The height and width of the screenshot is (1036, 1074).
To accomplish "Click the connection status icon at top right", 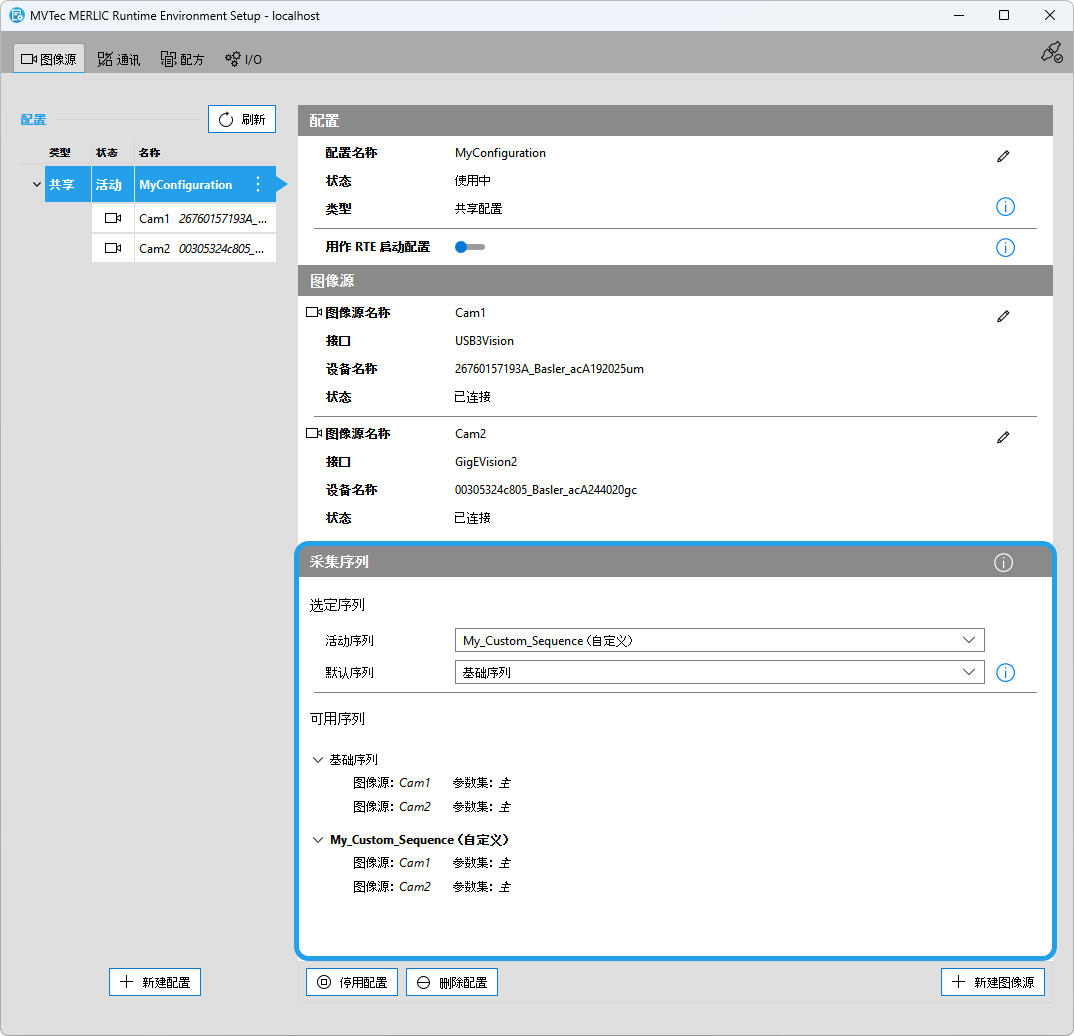I will [x=1050, y=53].
